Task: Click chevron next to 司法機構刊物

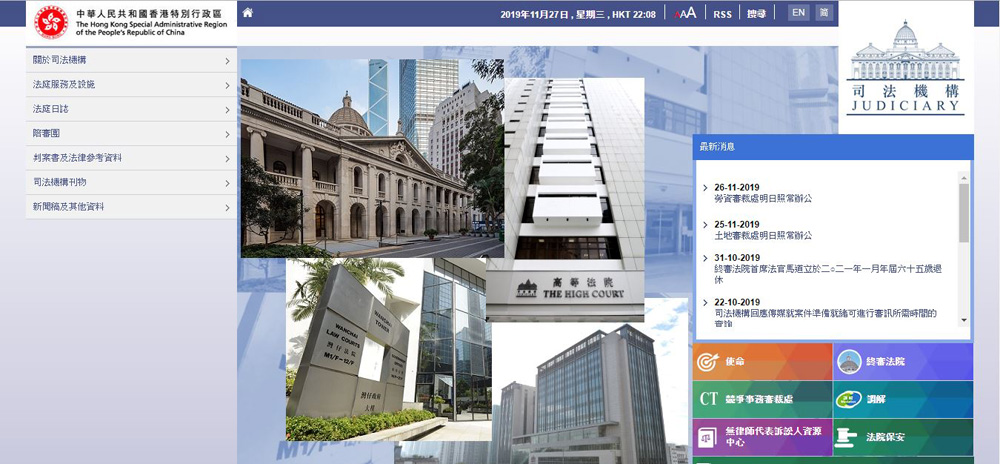Action: (228, 183)
